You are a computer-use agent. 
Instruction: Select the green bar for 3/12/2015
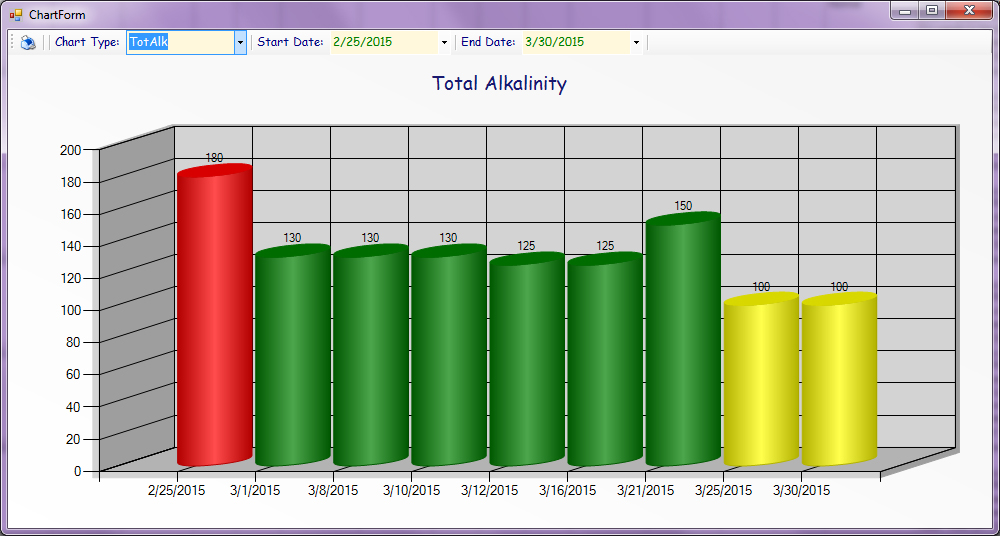[527, 359]
